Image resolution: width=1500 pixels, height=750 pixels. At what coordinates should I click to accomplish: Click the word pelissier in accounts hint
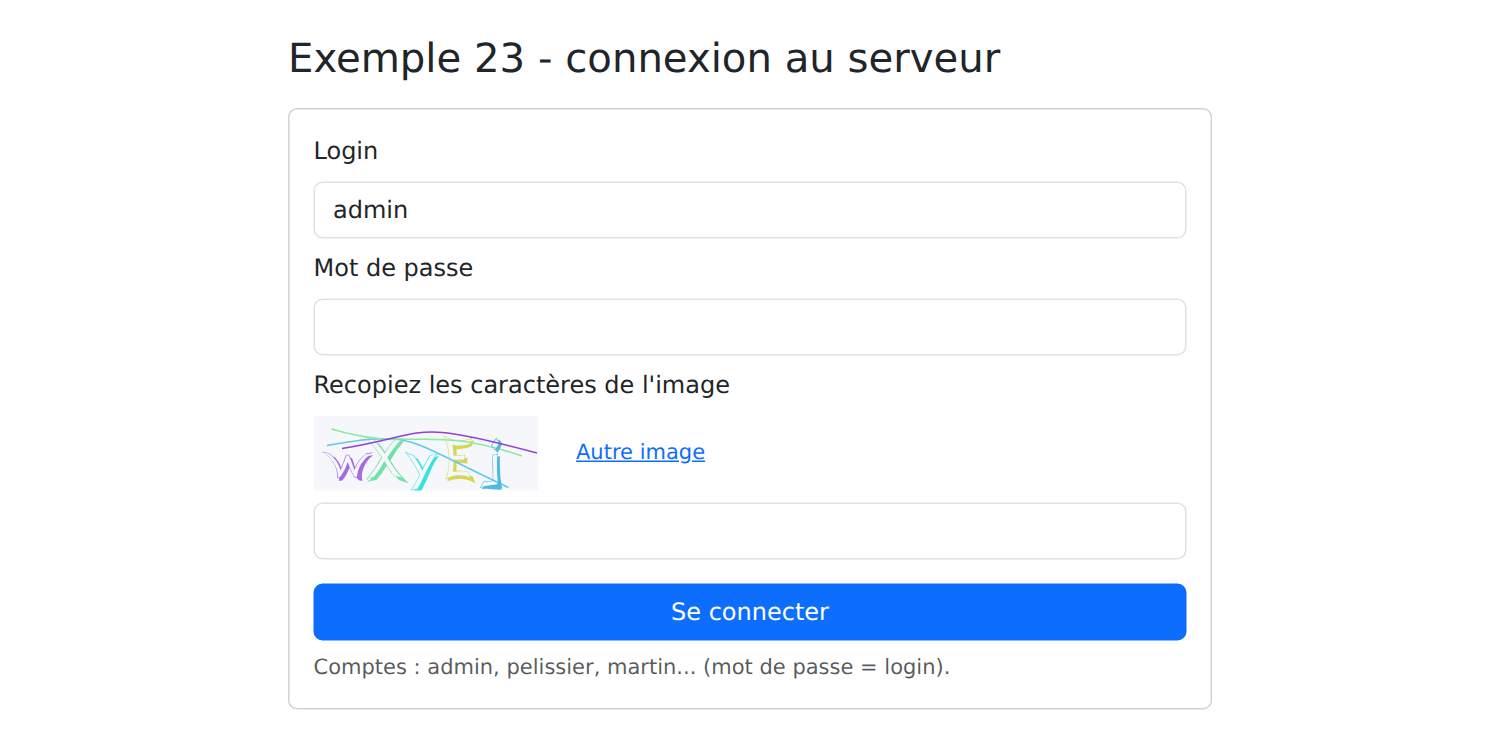tap(550, 667)
